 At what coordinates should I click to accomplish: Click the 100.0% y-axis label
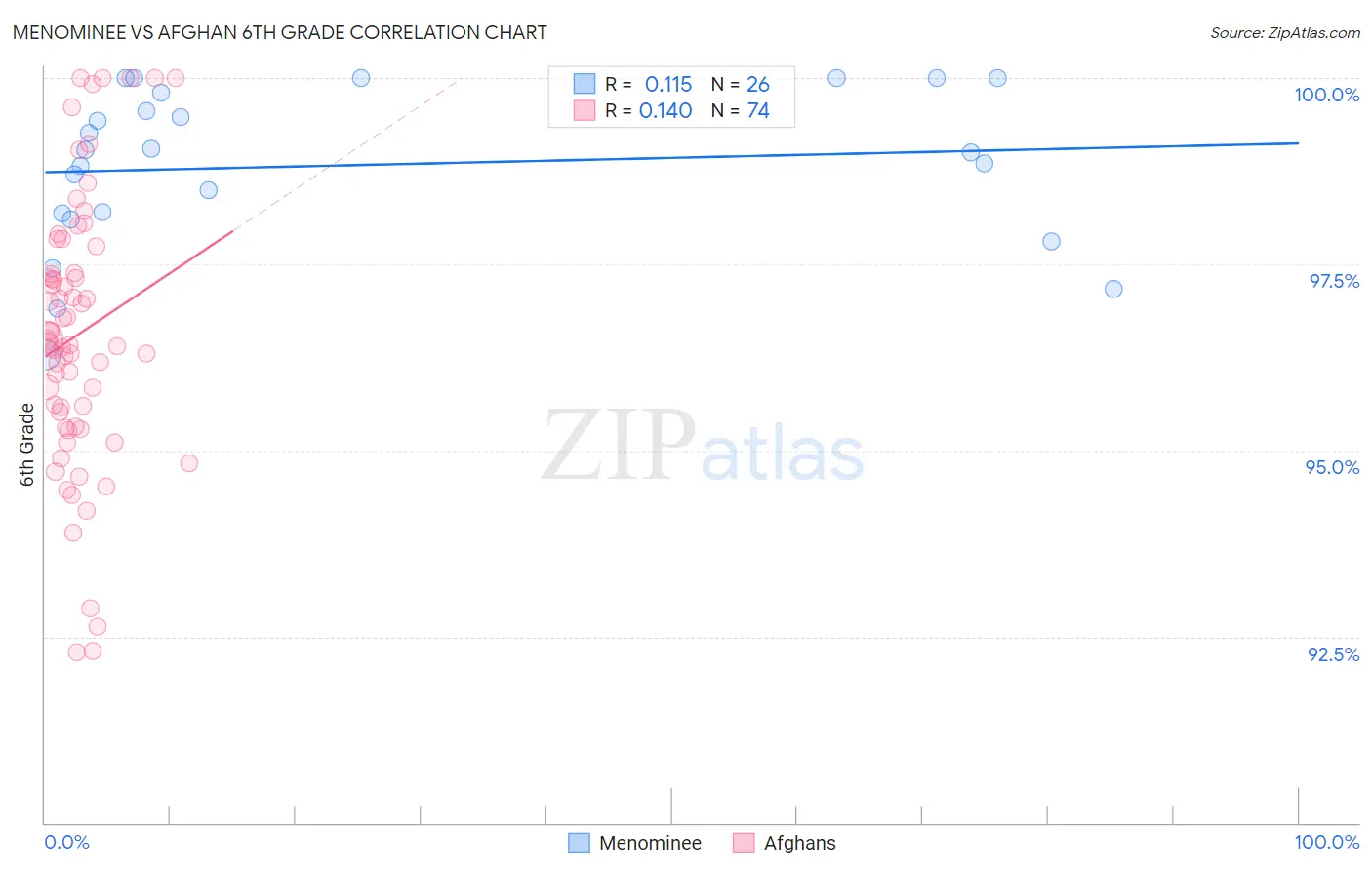[1326, 95]
